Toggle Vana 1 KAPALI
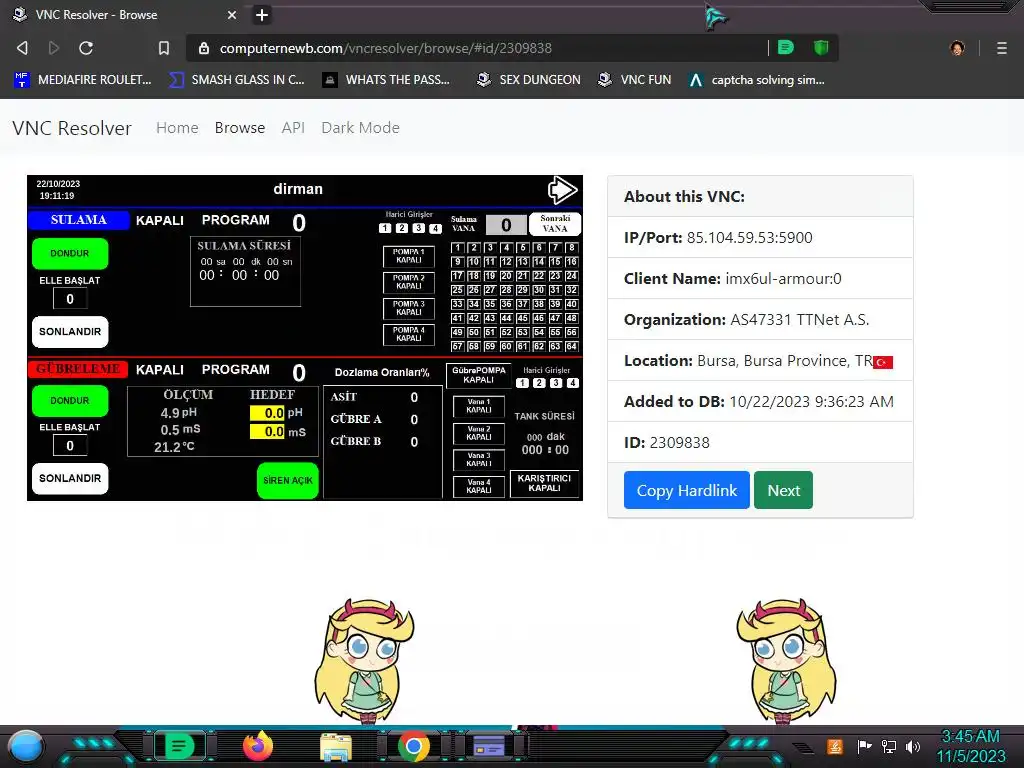1024x768 pixels. 479,406
